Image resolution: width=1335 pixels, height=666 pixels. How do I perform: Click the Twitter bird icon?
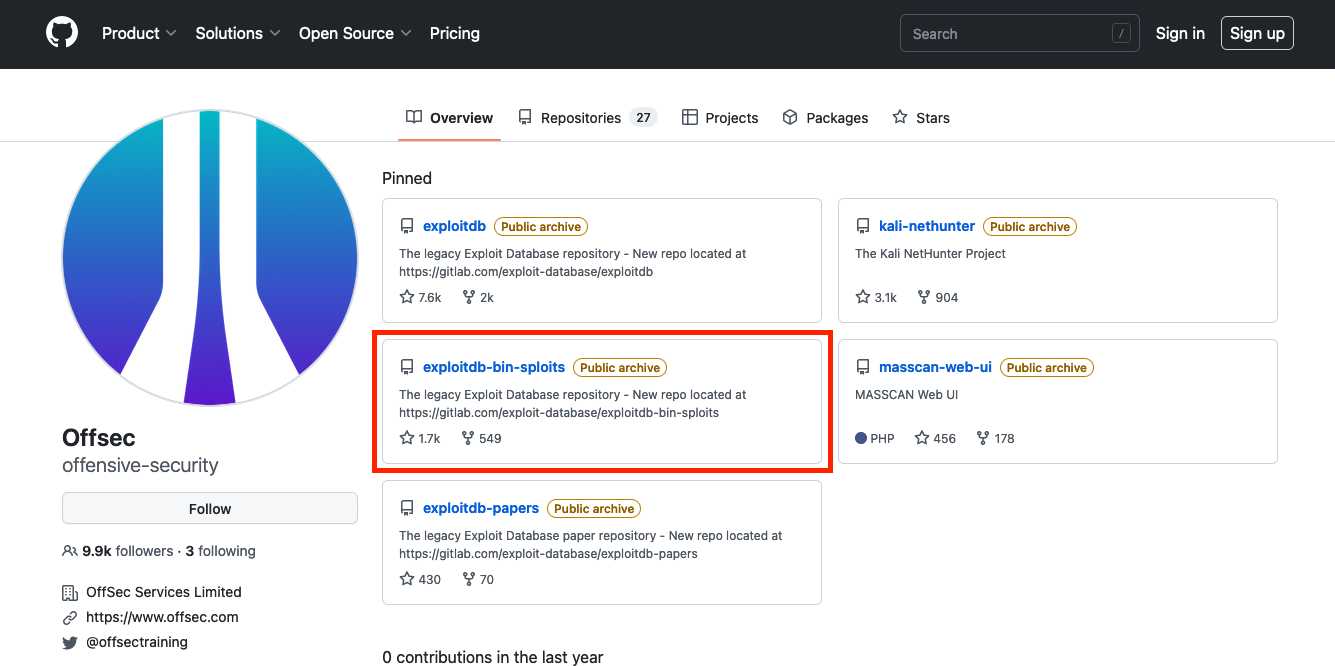pos(70,643)
